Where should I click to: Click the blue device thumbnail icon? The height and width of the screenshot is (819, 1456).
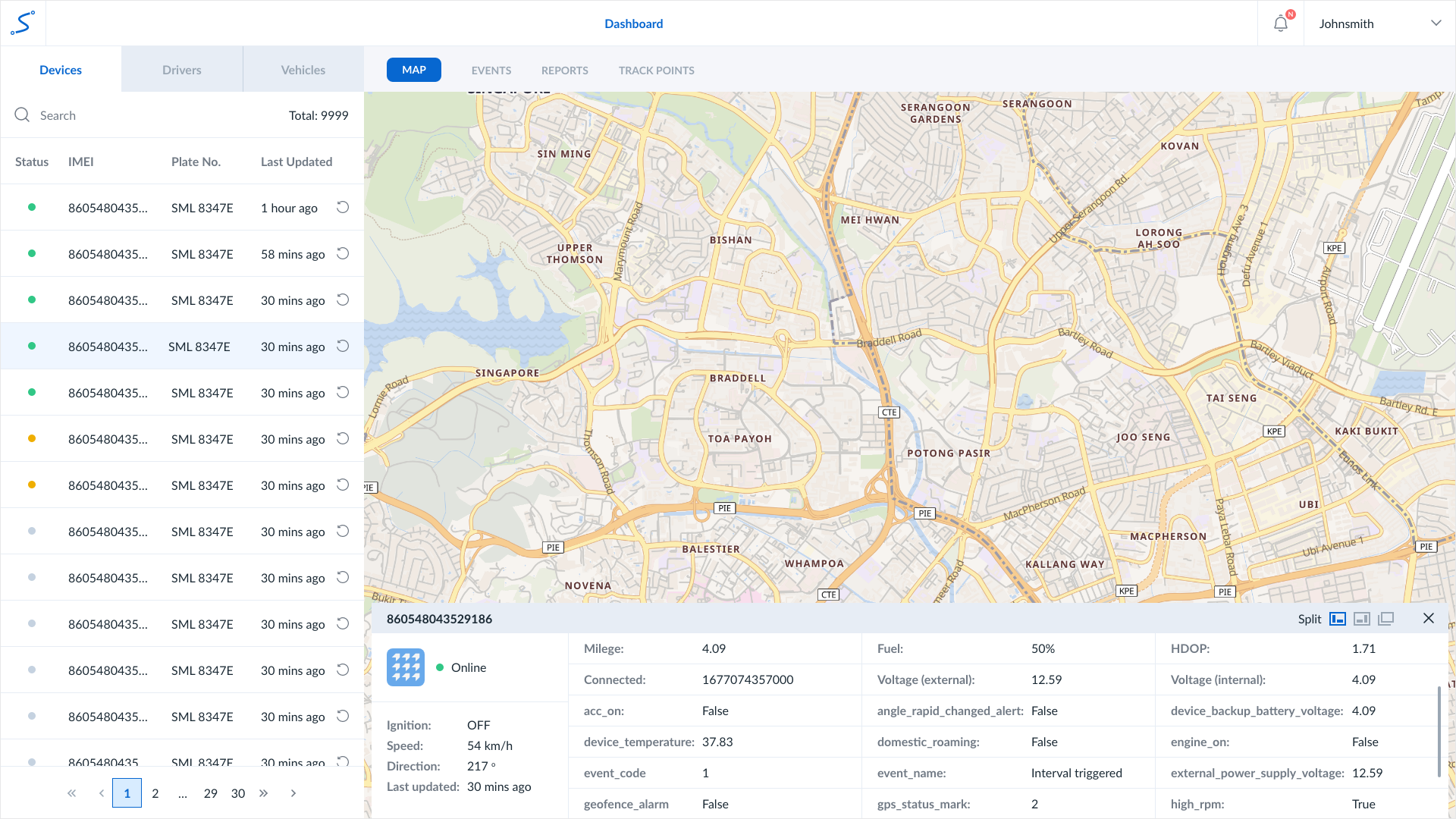click(x=406, y=667)
